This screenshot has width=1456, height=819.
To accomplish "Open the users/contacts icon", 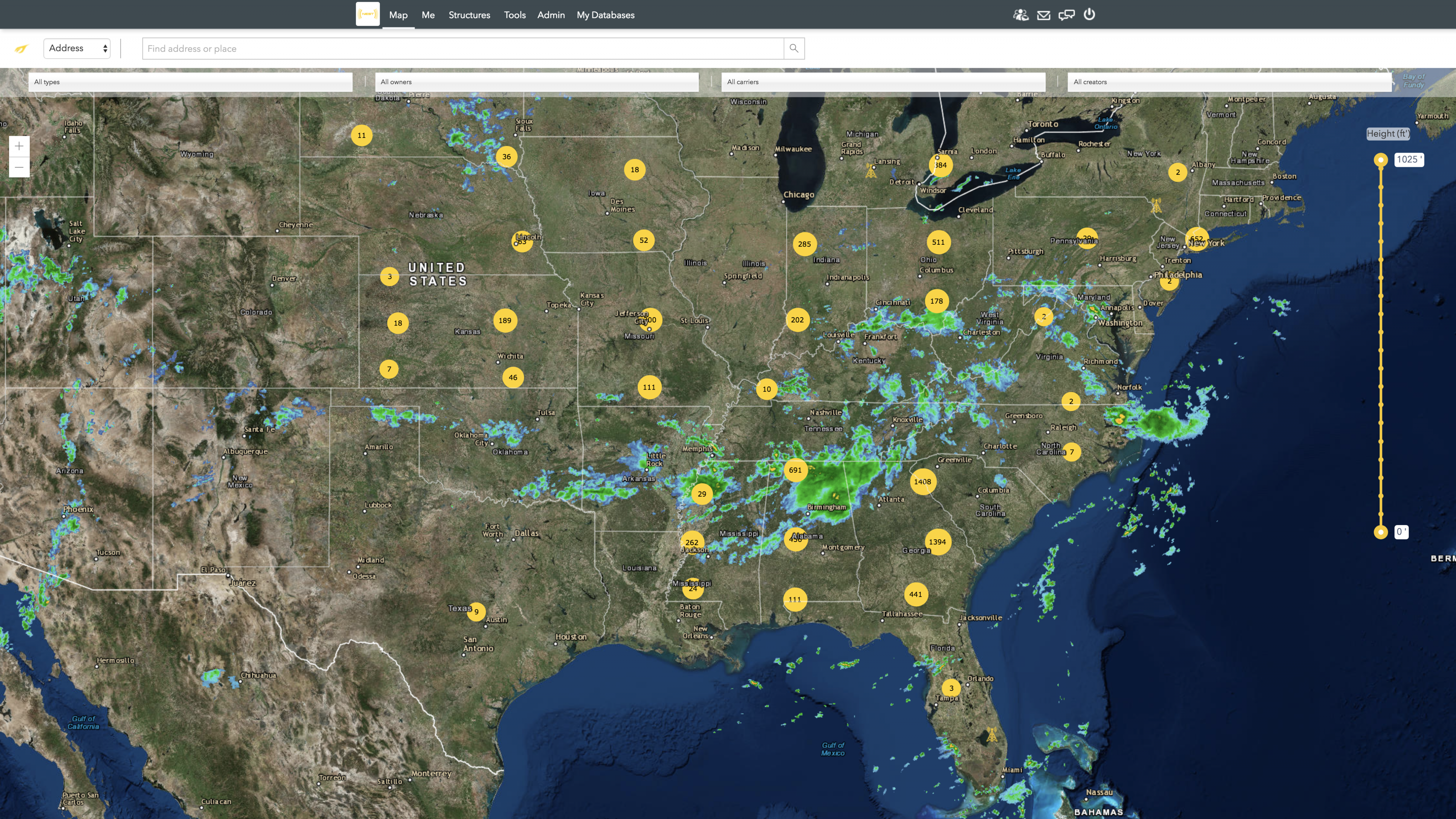I will 1020,15.
